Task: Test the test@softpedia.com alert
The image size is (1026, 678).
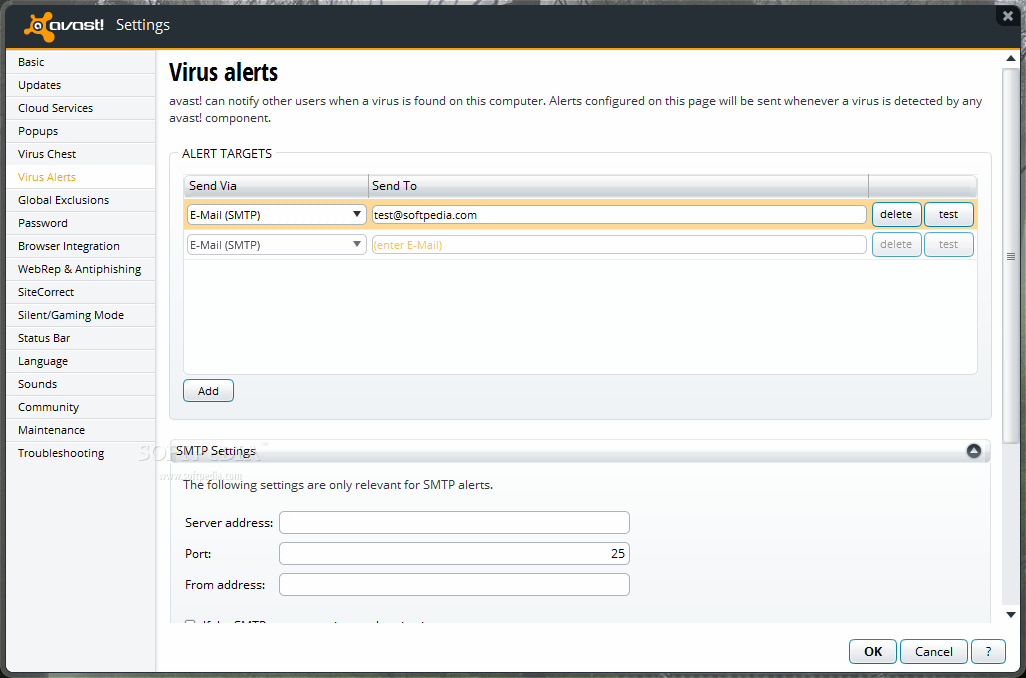Action: (949, 214)
